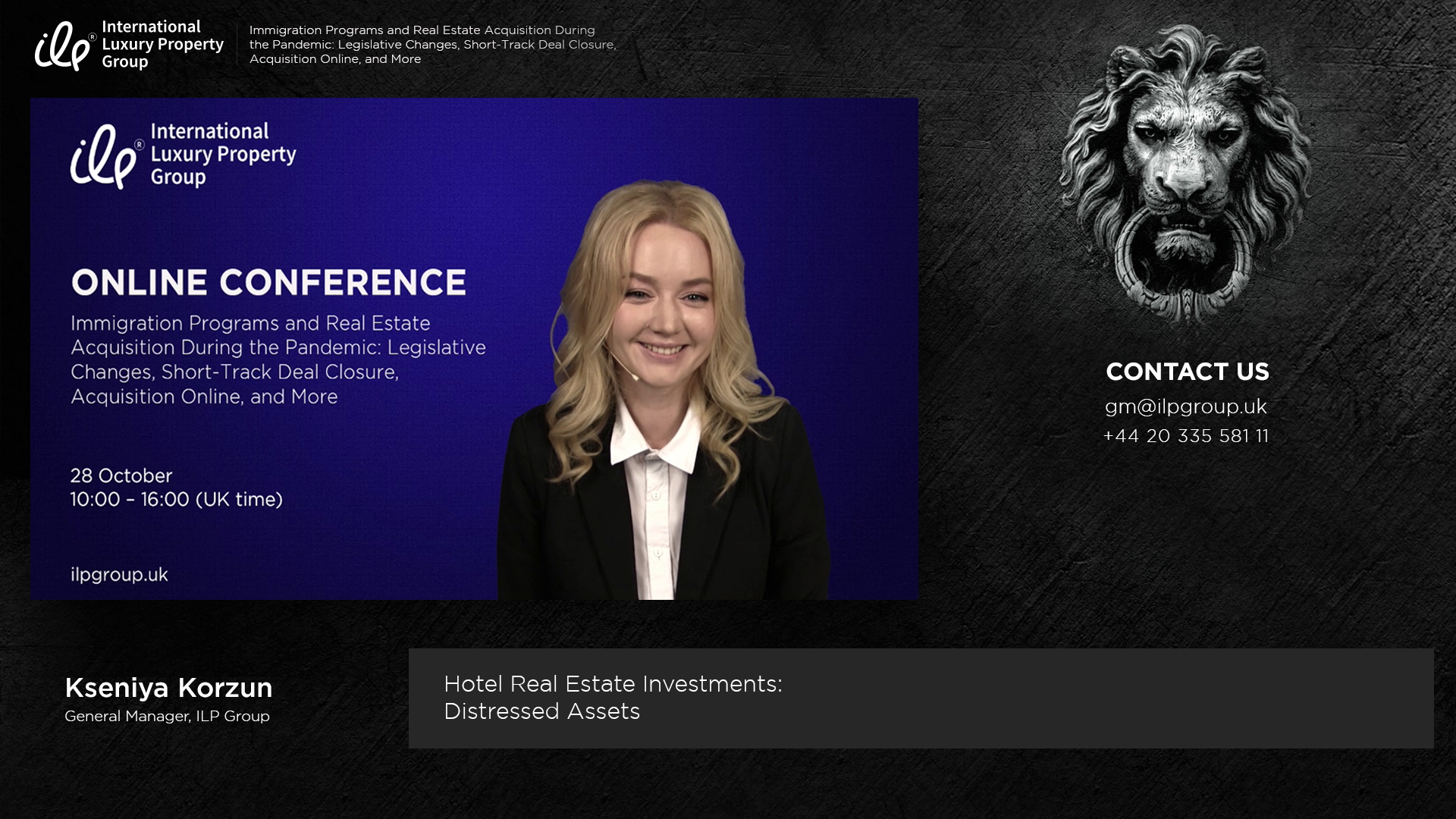Click the gm@ilpgroup.uk email address
1456x819 pixels.
(1185, 406)
